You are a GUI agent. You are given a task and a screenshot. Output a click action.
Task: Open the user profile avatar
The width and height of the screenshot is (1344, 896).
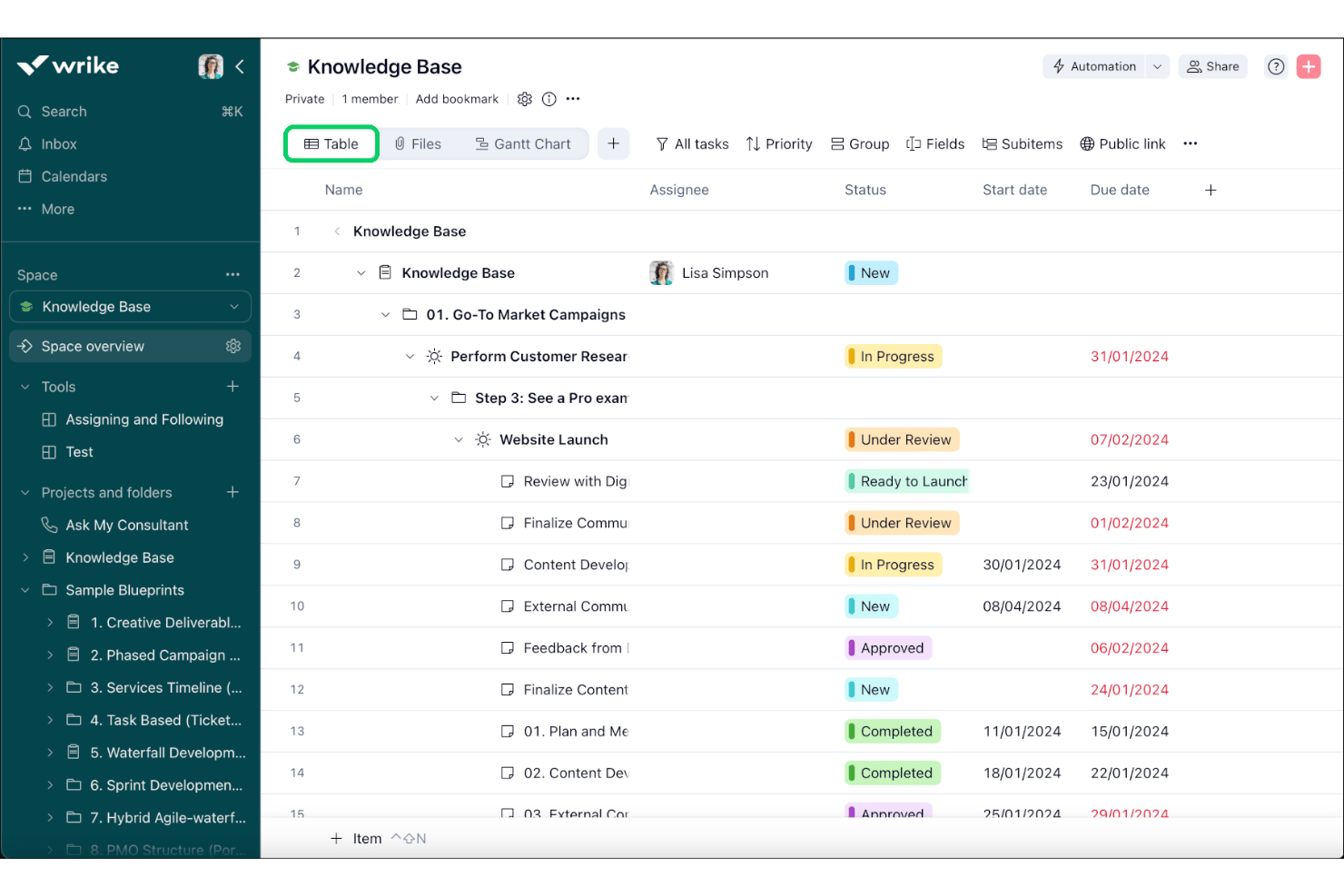(211, 66)
